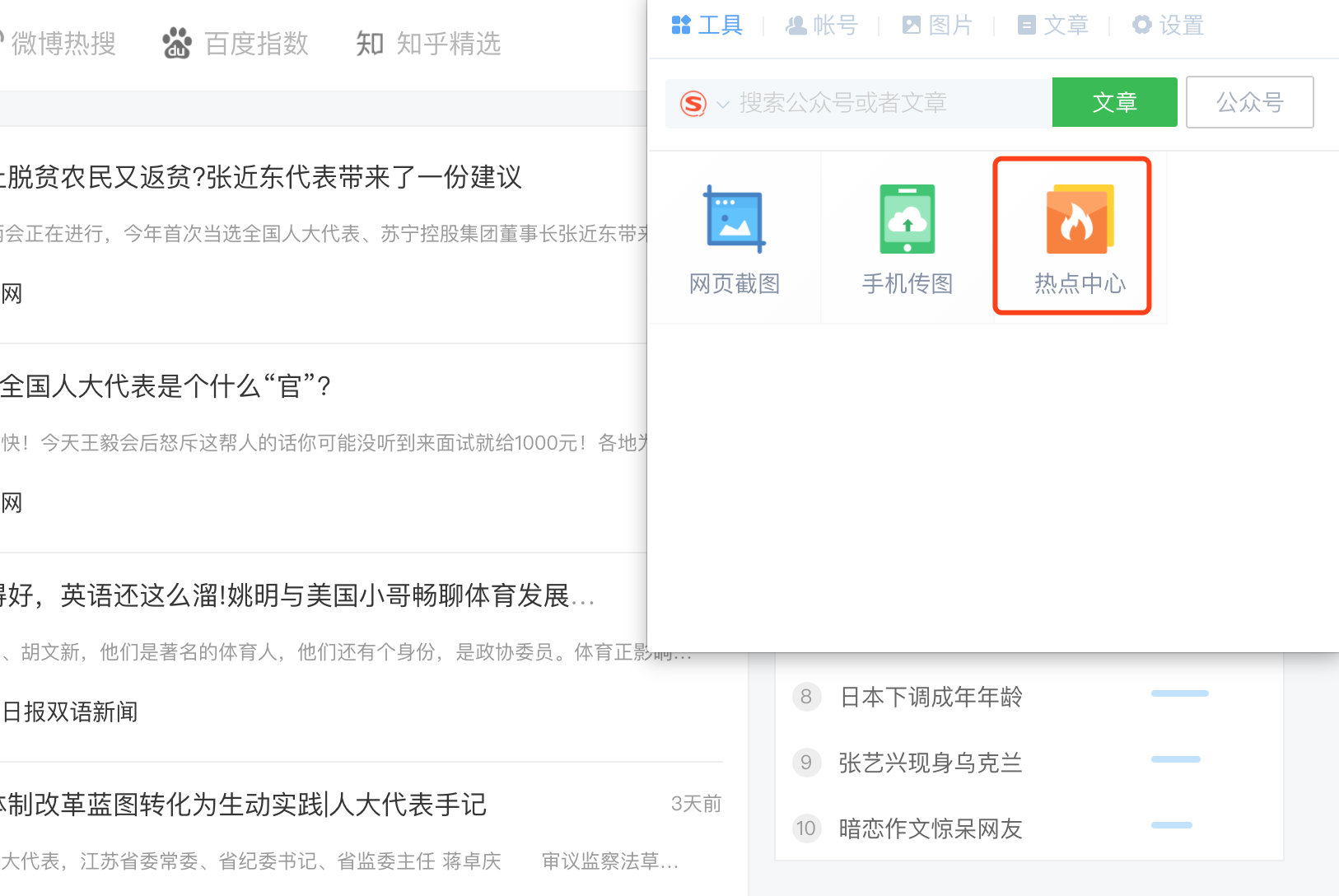The width and height of the screenshot is (1339, 896).
Task: Click rank badge number 9
Action: coord(806,763)
